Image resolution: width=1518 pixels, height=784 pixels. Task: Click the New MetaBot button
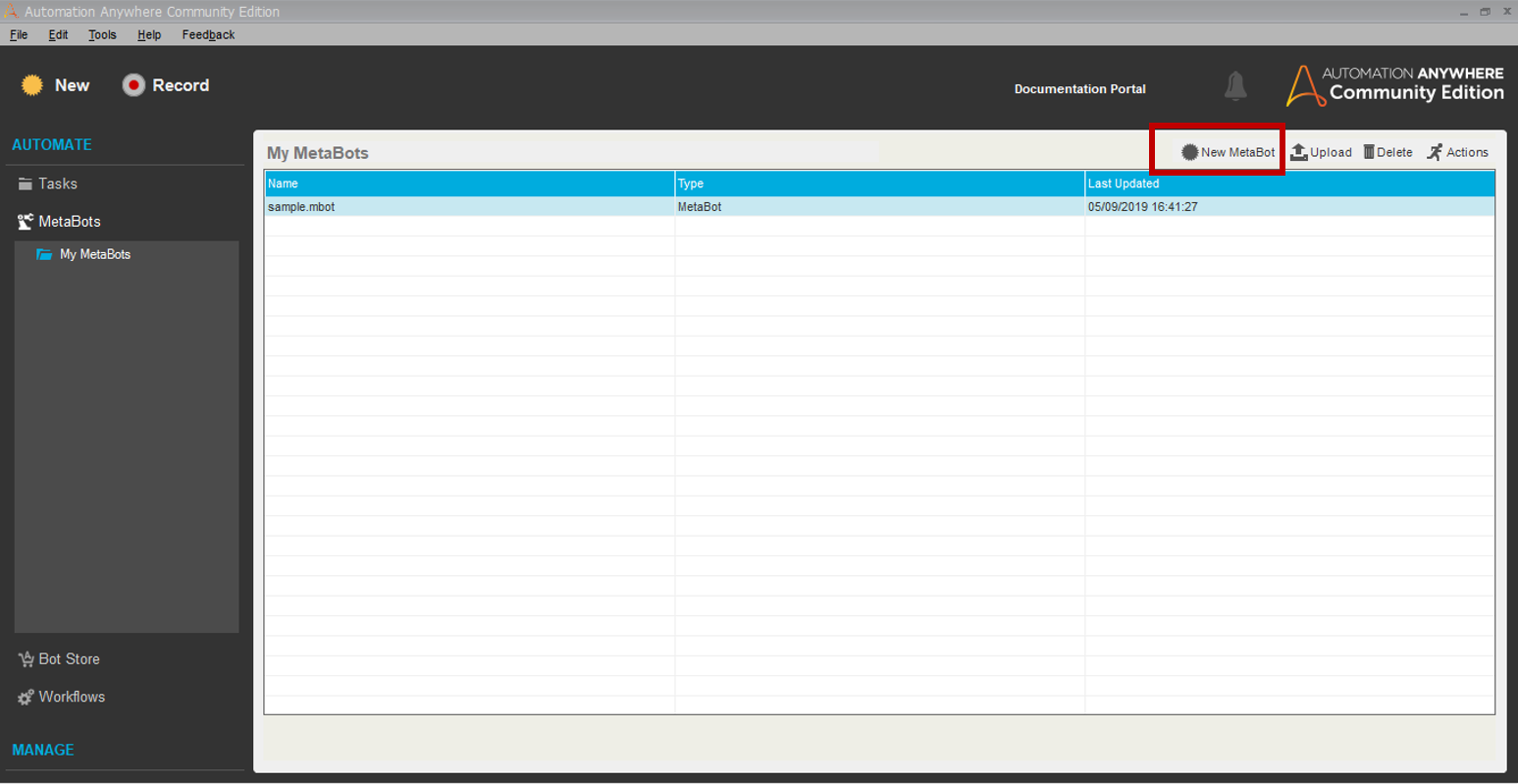pos(1228,152)
